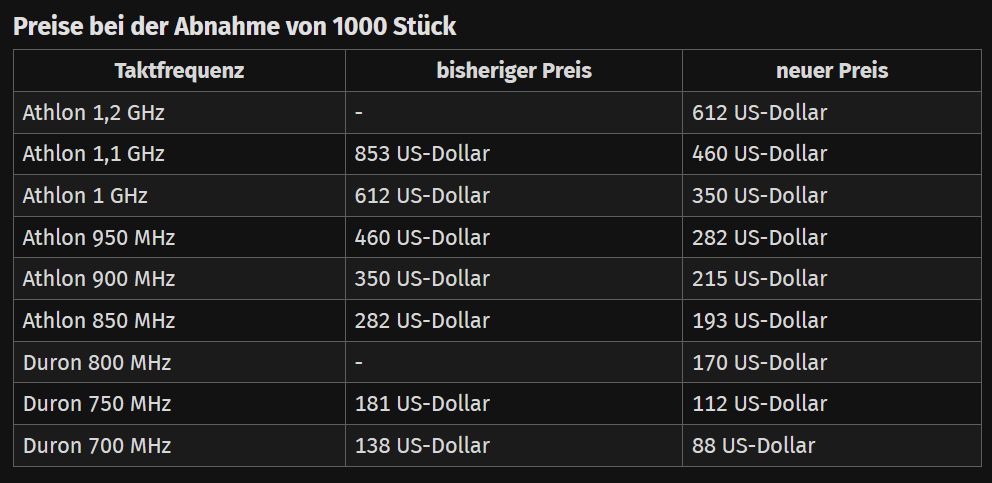Click the 170 US-Dollar new price
The width and height of the screenshot is (992, 483).
(x=760, y=362)
